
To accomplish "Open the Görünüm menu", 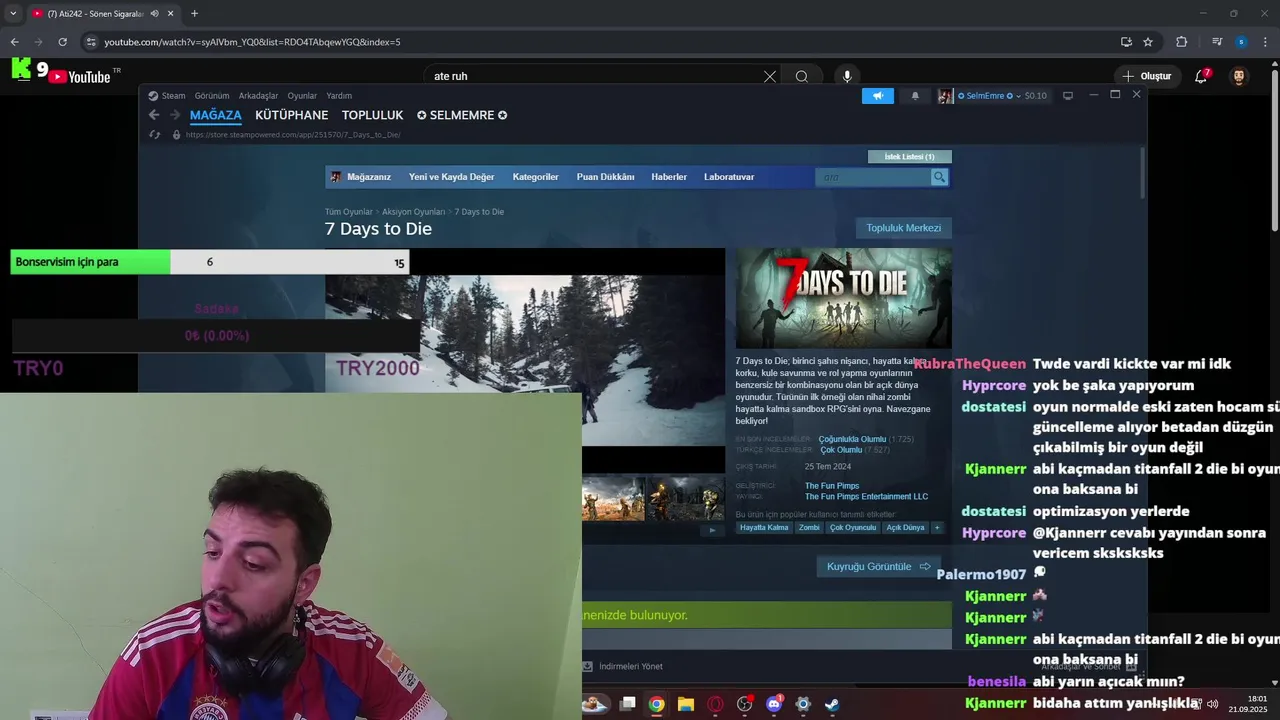I will click(x=212, y=96).
